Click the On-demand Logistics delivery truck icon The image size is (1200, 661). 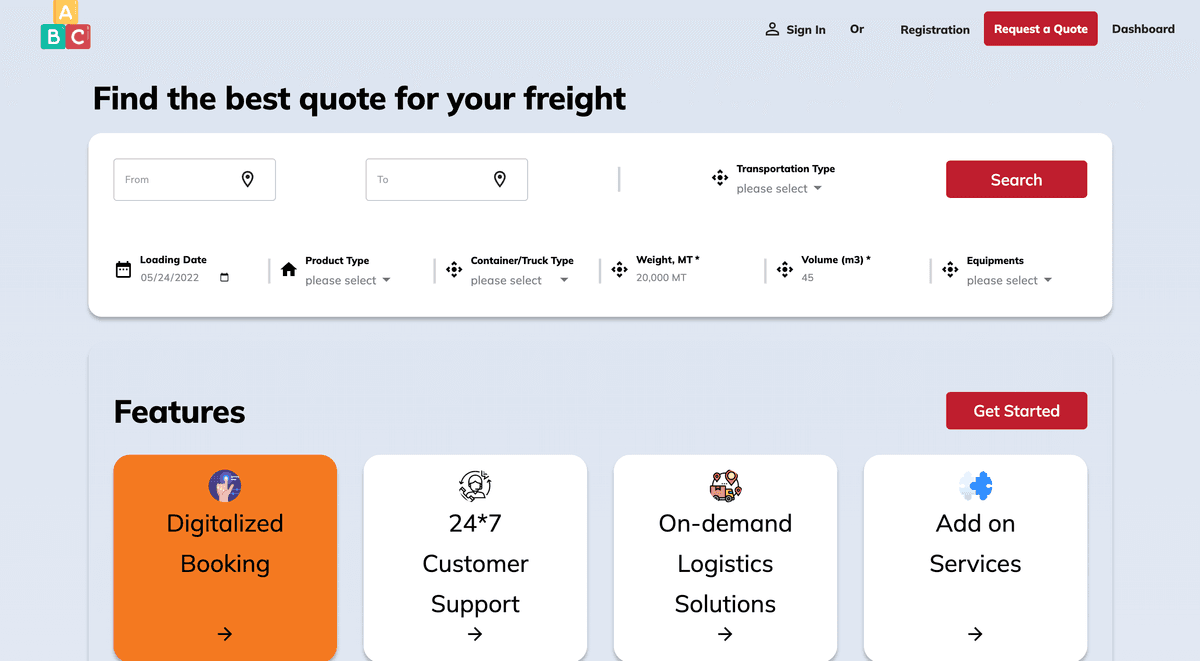pyautogui.click(x=725, y=486)
